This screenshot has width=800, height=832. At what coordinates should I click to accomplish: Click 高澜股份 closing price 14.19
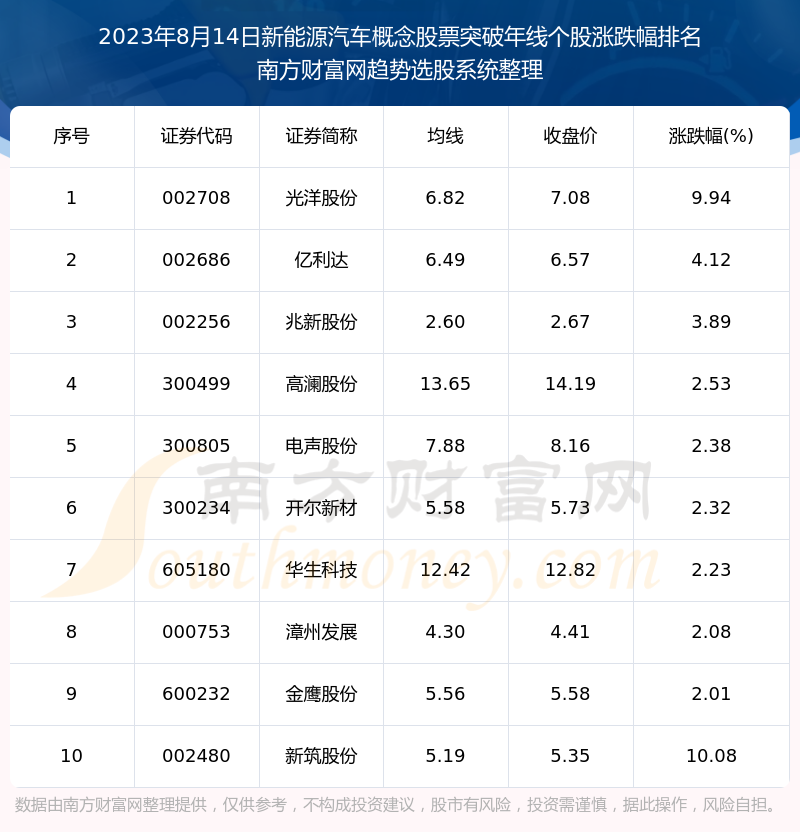pyautogui.click(x=570, y=384)
